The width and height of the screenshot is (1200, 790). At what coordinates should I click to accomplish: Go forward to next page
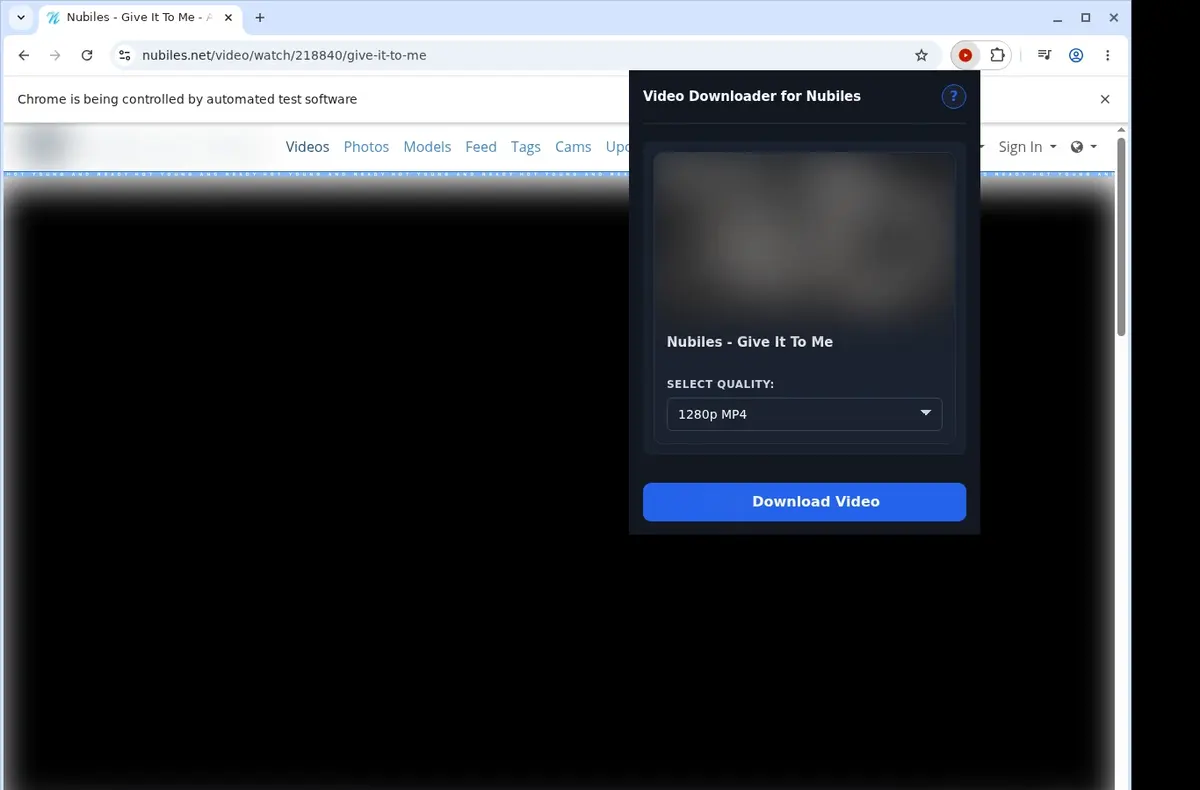click(x=55, y=56)
